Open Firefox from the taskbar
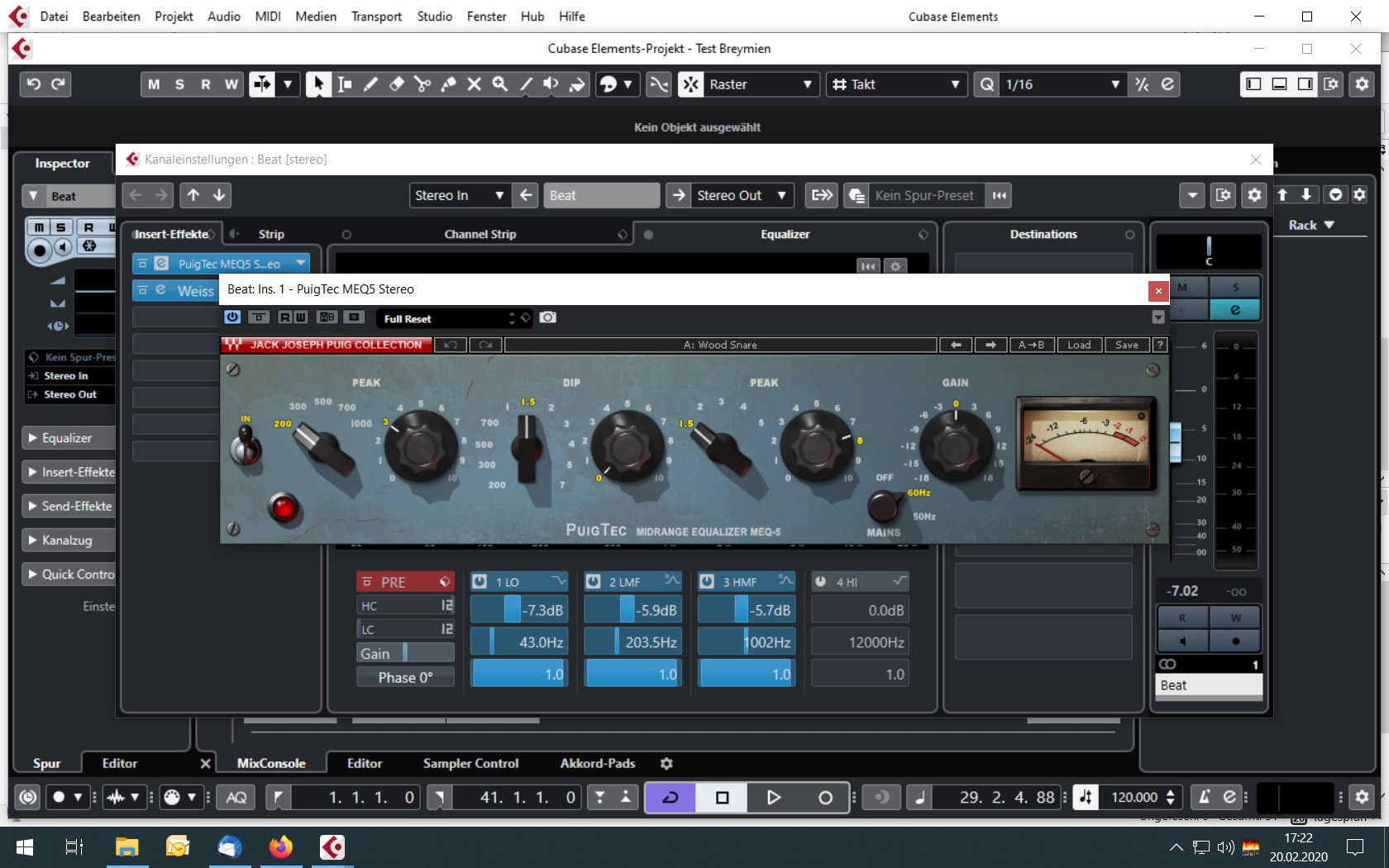The image size is (1389, 868). click(x=281, y=847)
